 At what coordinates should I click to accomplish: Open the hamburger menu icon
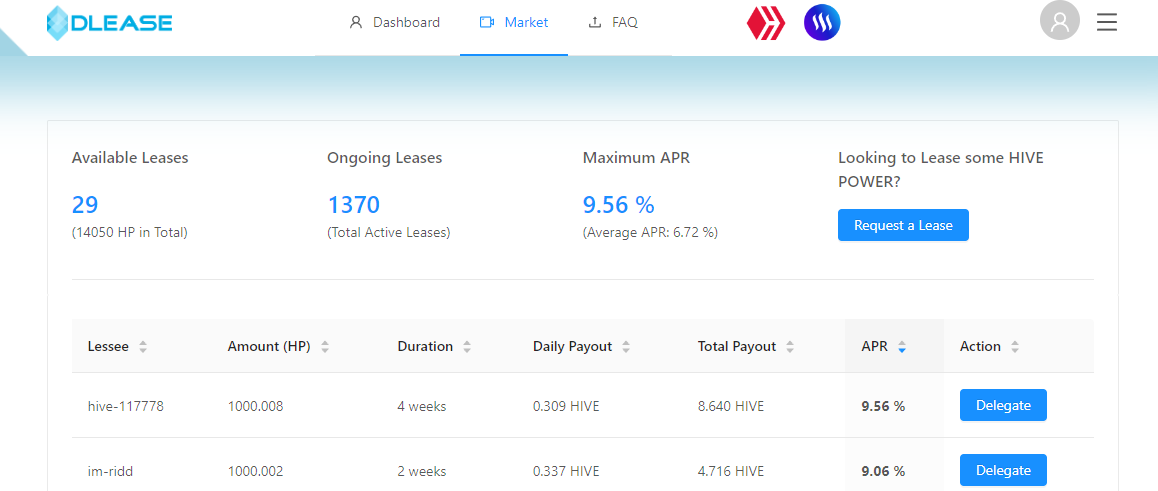[x=1106, y=23]
